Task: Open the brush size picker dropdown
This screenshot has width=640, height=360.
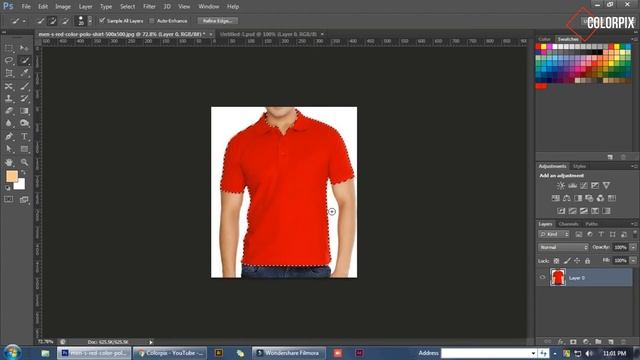Action: click(90, 21)
